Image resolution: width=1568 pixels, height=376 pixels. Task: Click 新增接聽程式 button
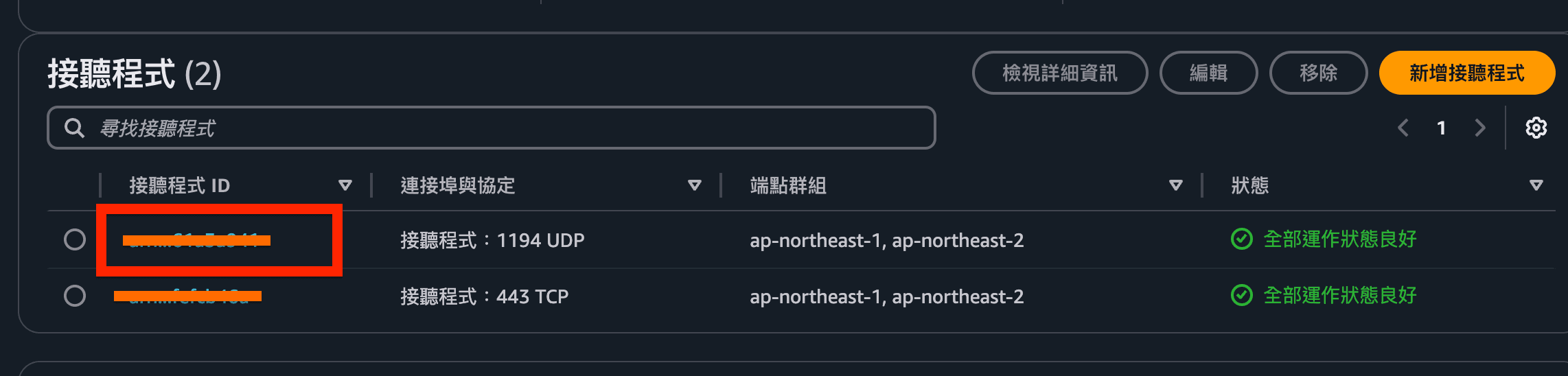pyautogui.click(x=1466, y=73)
